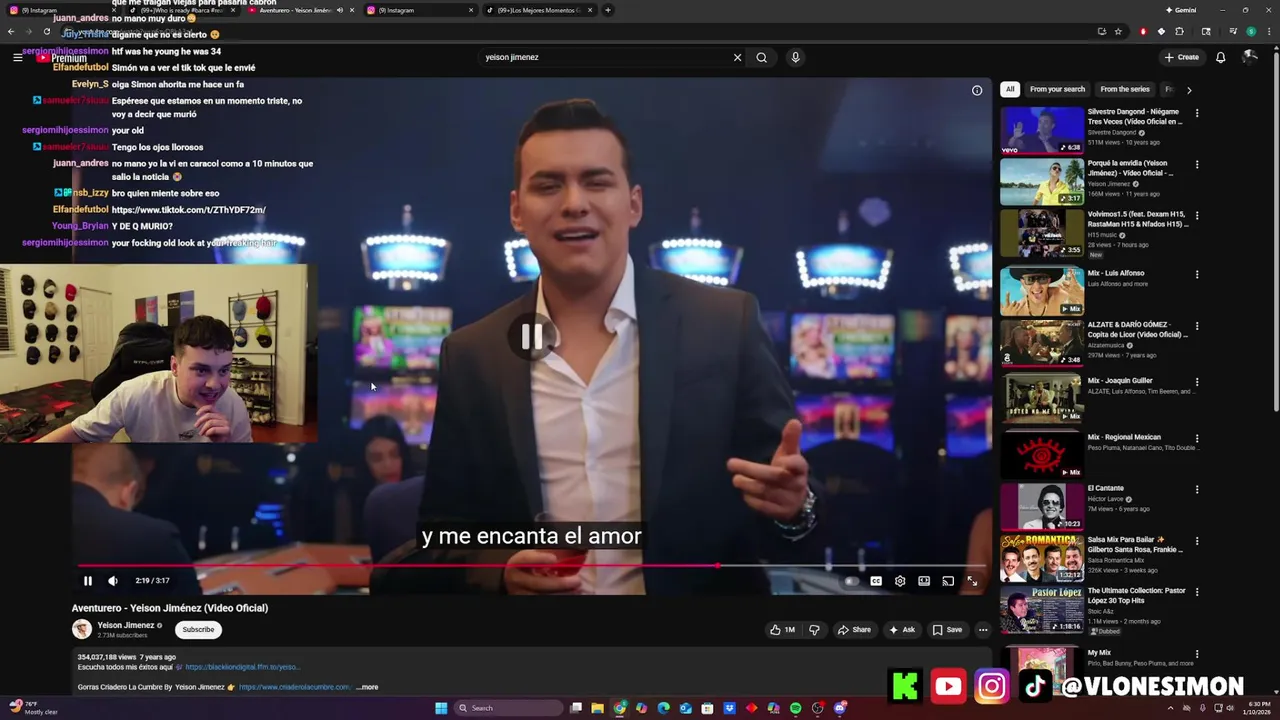The width and height of the screenshot is (1280, 720).
Task: Open the YouTube hamburger guide menu
Action: pos(17,58)
